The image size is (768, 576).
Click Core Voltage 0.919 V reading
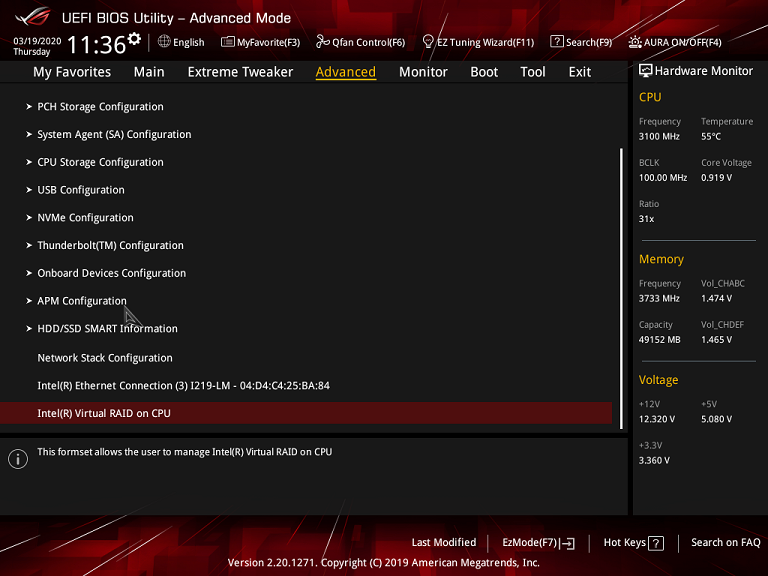coord(716,178)
